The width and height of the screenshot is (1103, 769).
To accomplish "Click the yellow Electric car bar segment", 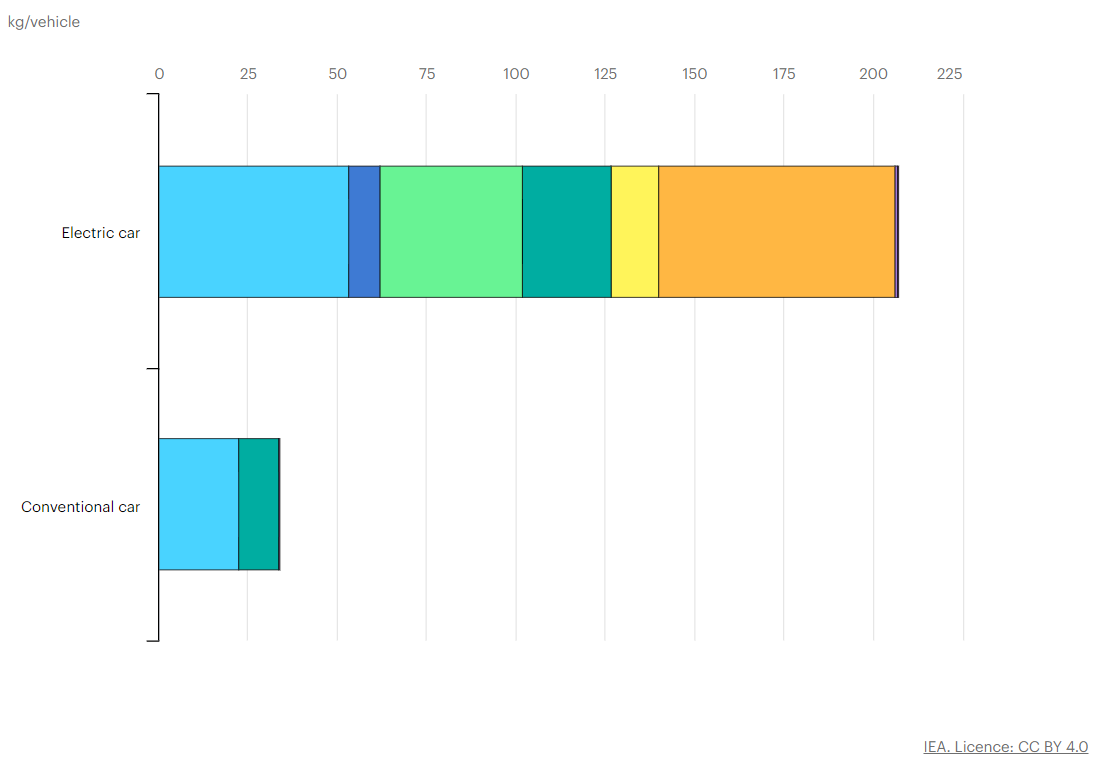I will (x=635, y=232).
